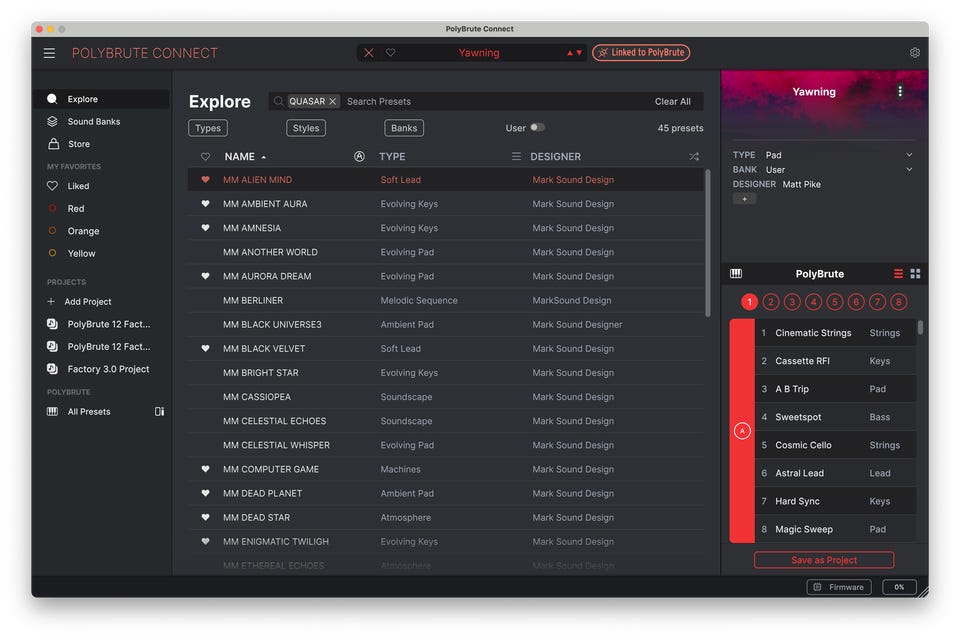Click the Arturia logo column filter icon
This screenshot has height=639, width=960.
(359, 157)
